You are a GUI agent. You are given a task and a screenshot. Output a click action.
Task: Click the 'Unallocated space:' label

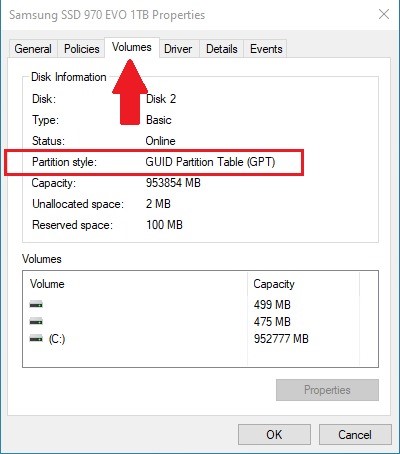coord(78,204)
